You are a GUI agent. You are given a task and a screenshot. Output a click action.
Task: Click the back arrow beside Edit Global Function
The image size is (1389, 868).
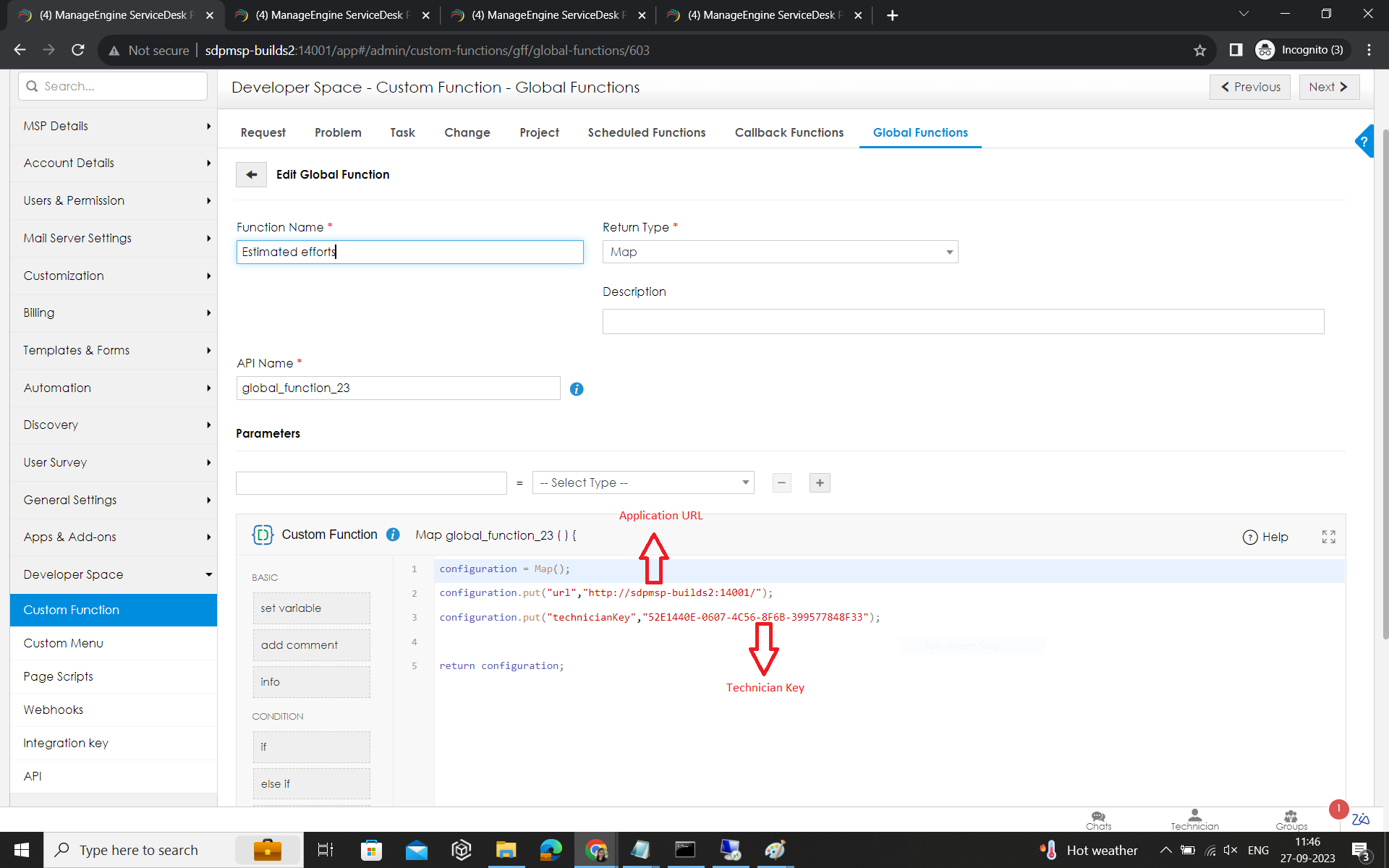pyautogui.click(x=251, y=174)
